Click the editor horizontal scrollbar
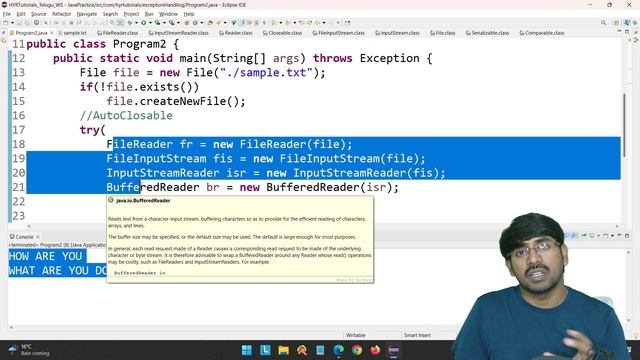 pyautogui.click(x=322, y=226)
